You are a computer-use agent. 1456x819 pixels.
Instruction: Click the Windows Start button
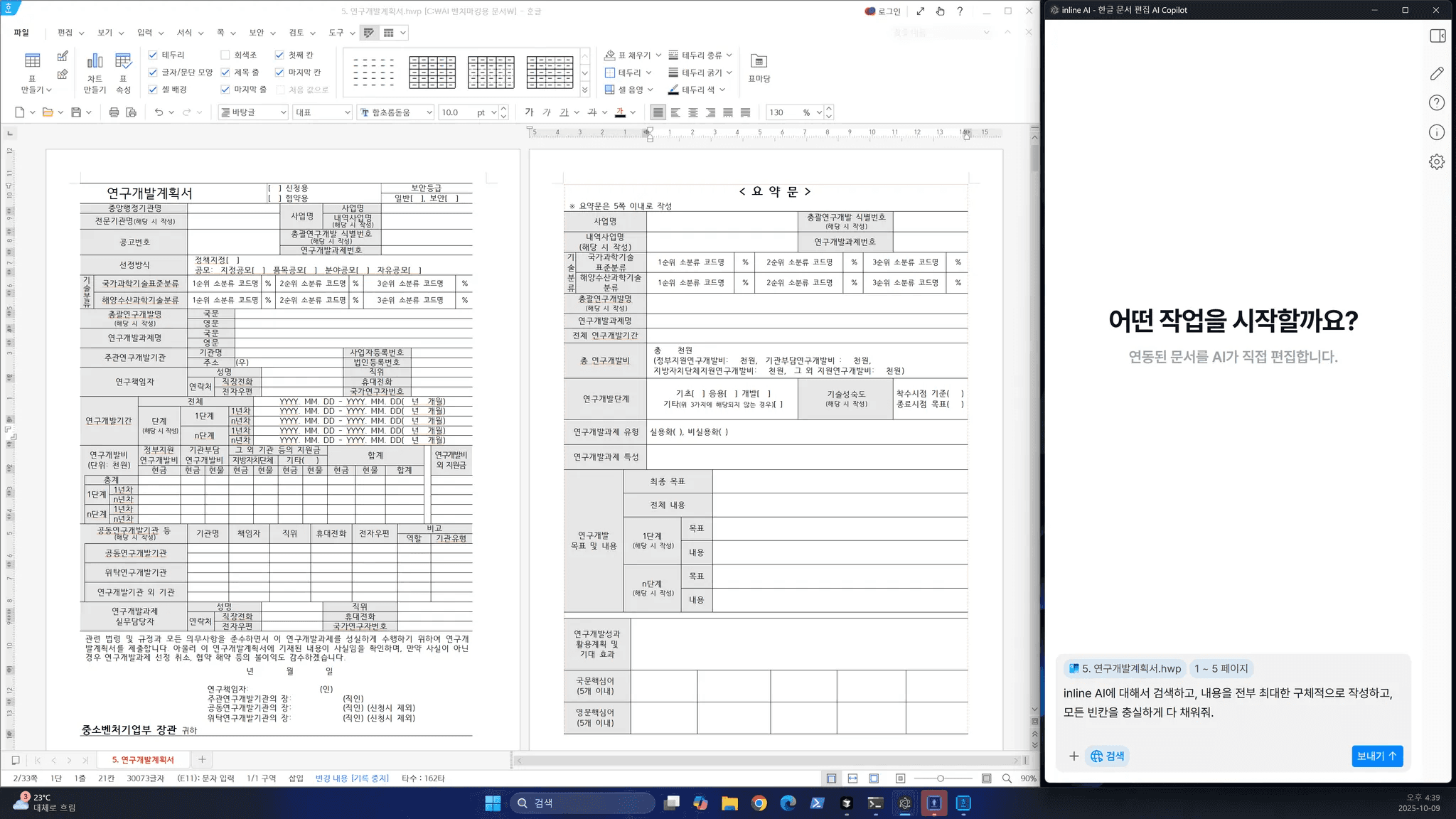pyautogui.click(x=493, y=803)
